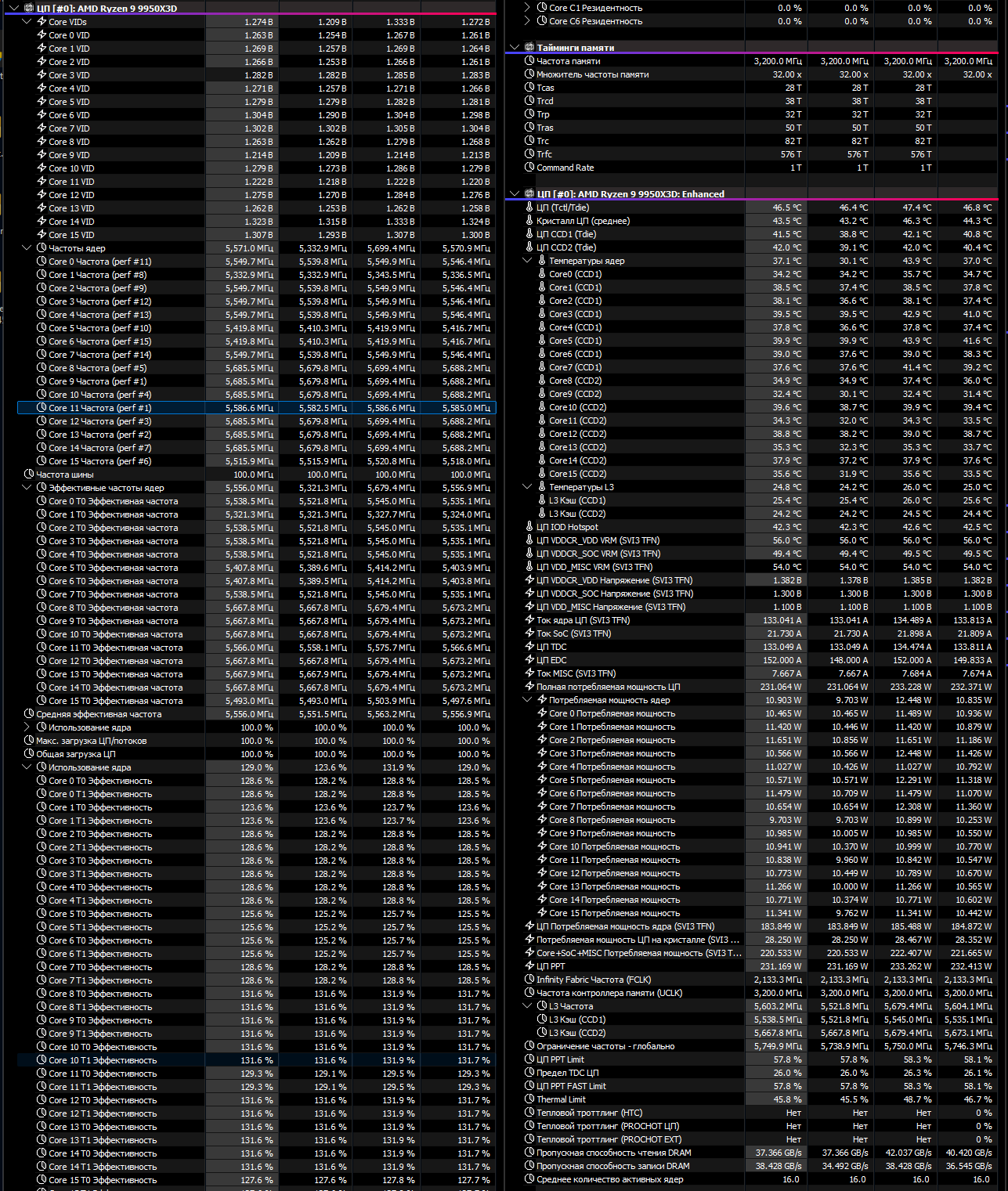1008x1191 pixels.
Task: Select the Предел TDC ЦП label
Action: point(568,1073)
